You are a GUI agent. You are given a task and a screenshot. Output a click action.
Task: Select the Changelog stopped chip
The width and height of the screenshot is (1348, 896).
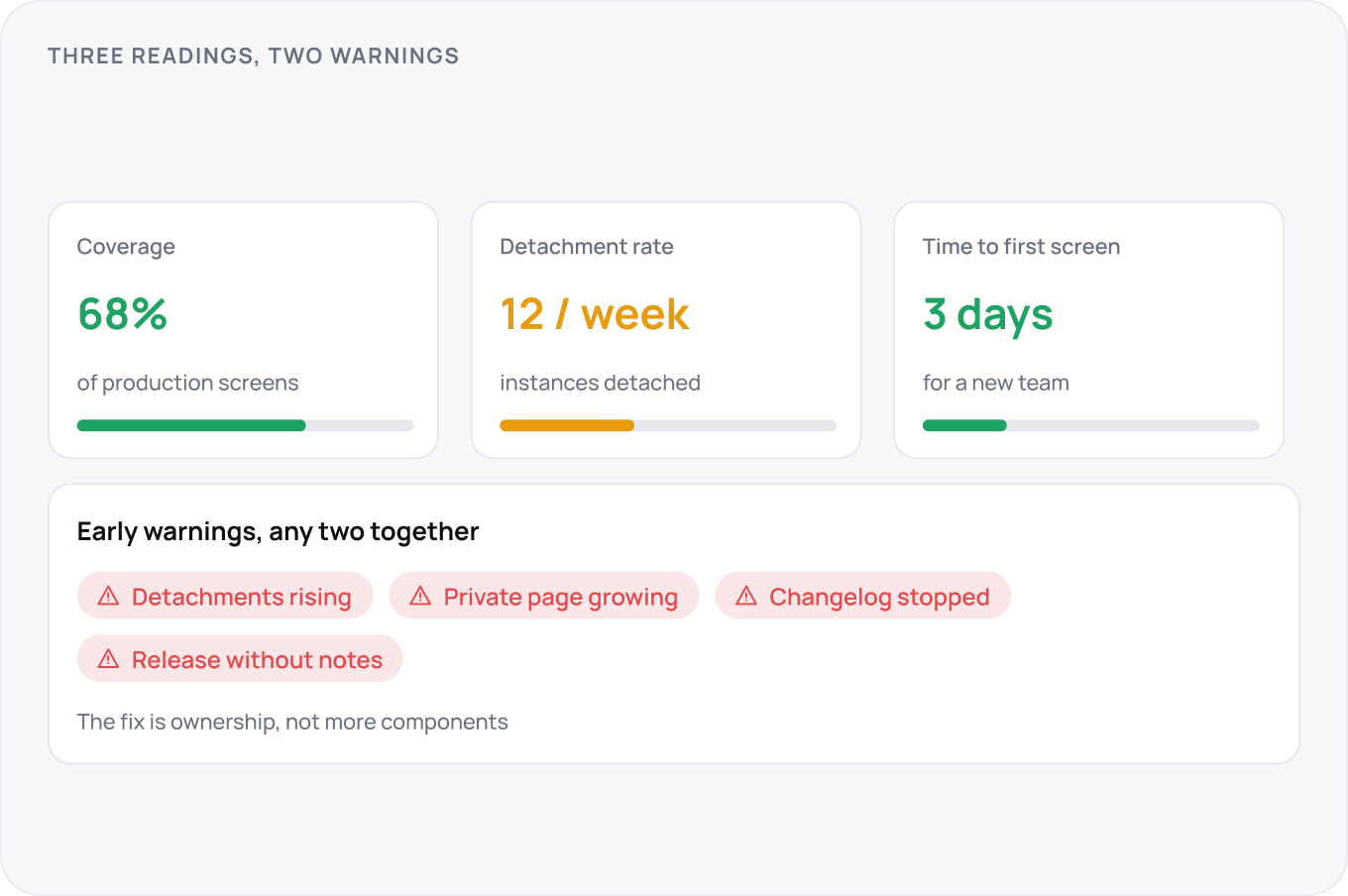[862, 596]
